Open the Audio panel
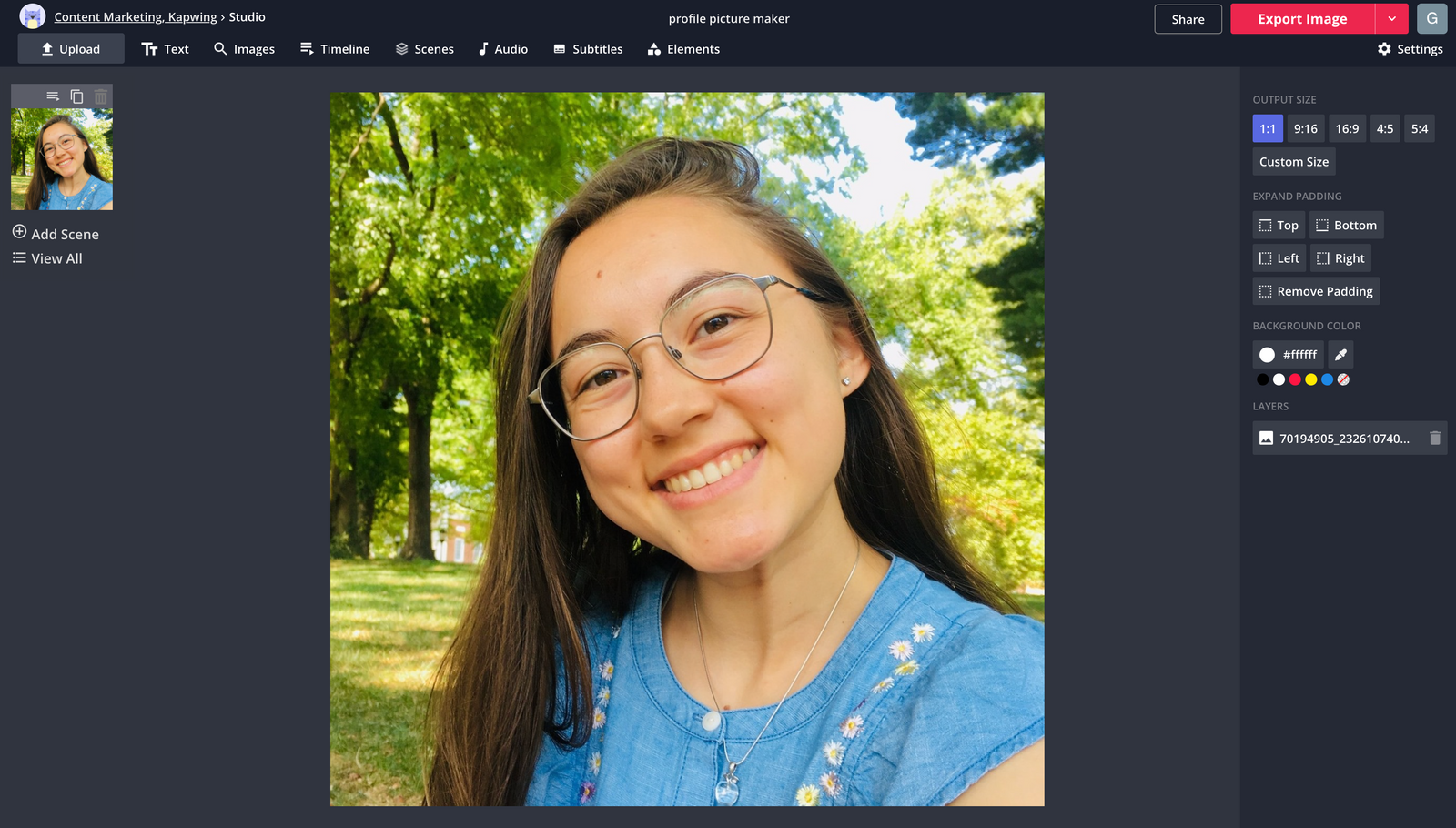 coord(503,49)
